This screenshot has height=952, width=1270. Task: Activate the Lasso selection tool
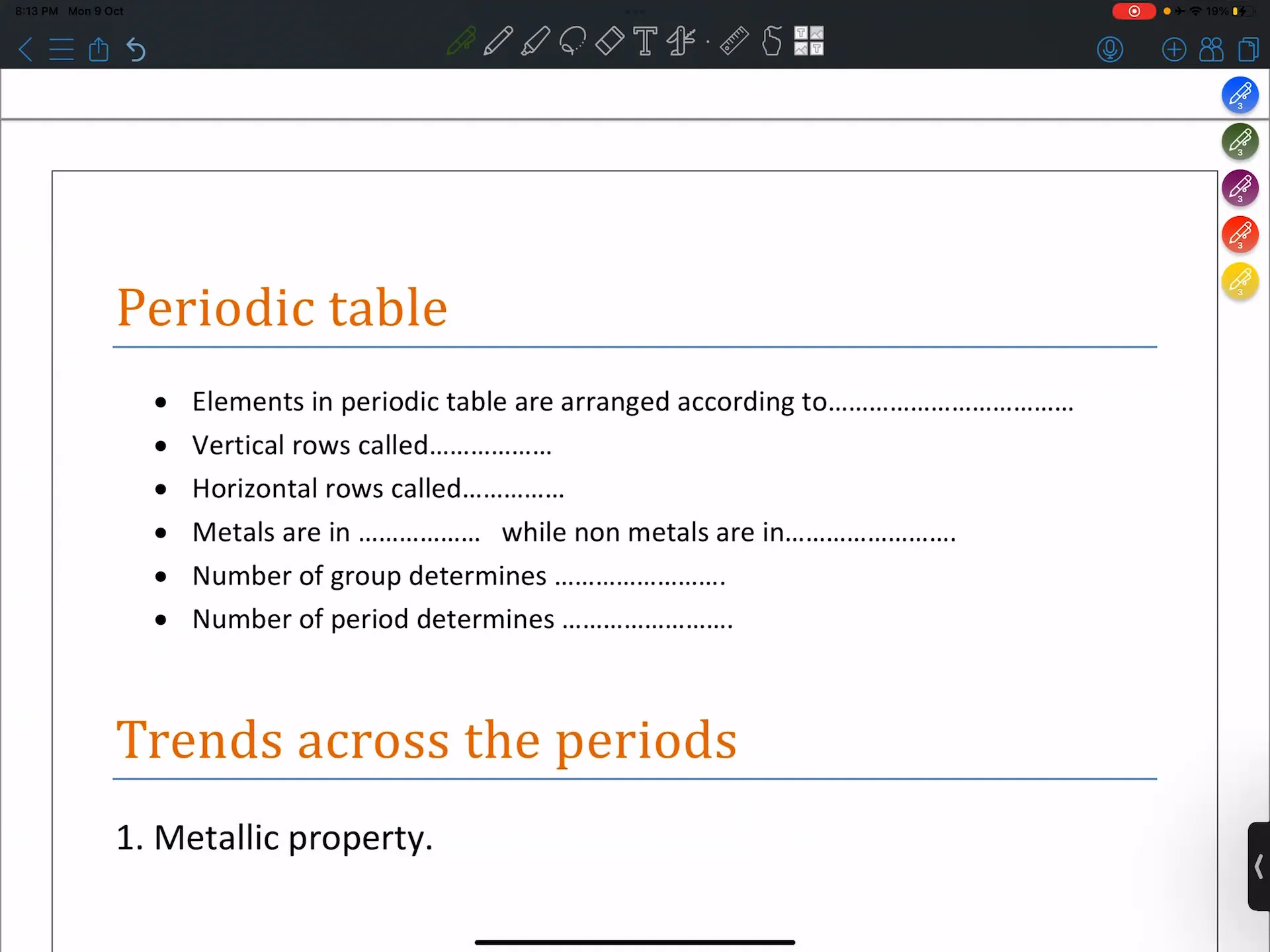click(573, 41)
